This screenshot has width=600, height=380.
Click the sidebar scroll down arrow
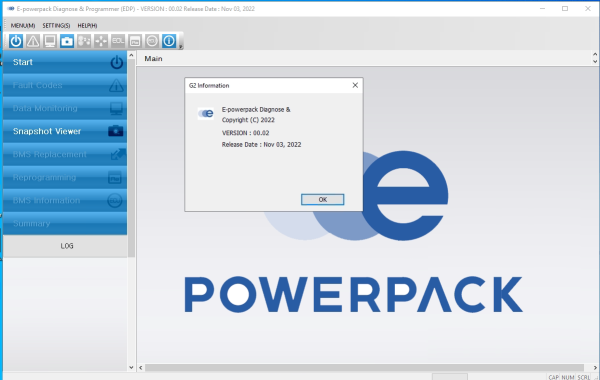click(131, 367)
